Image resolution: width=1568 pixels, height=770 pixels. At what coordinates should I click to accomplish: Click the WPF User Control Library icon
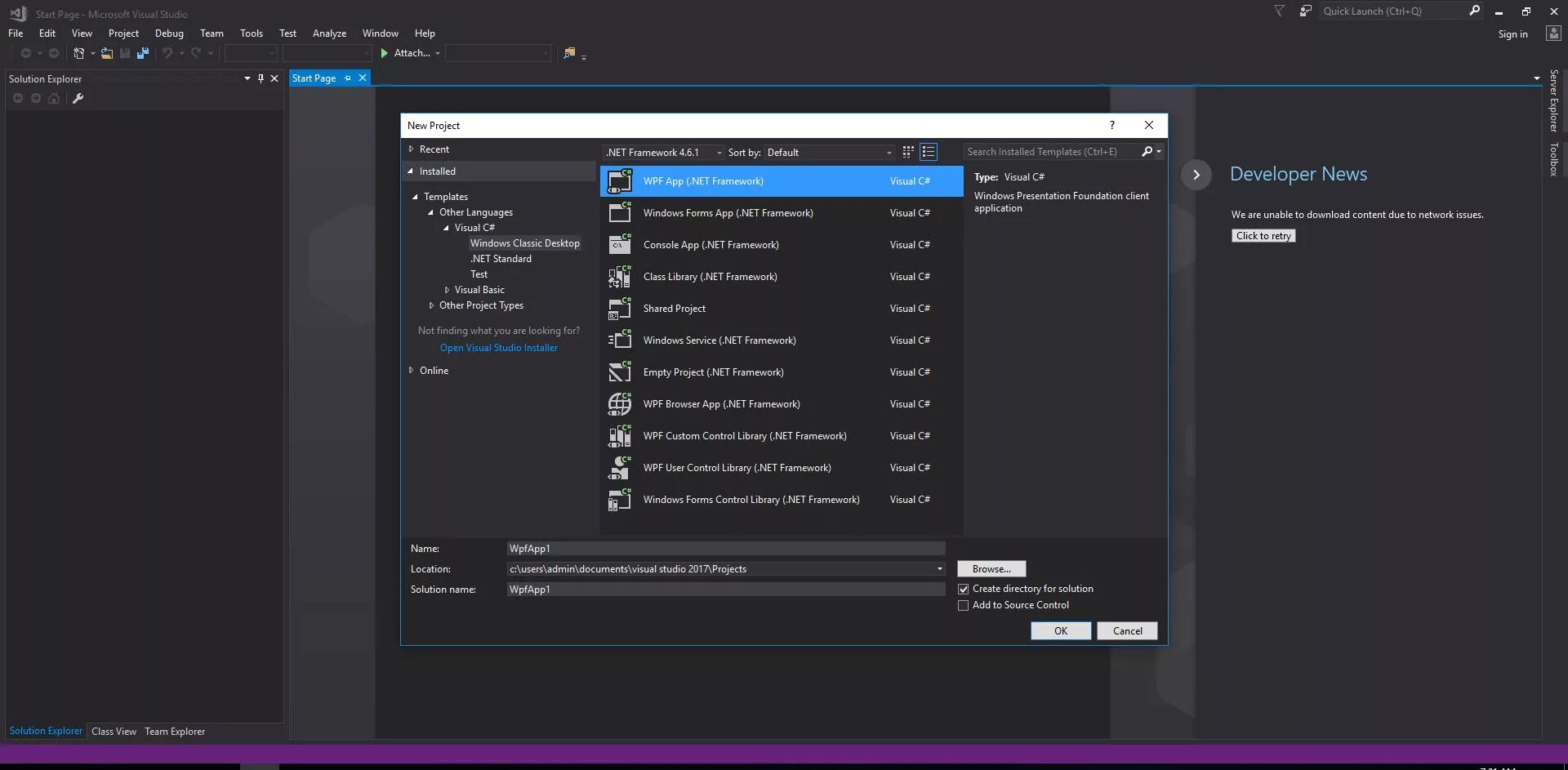(620, 467)
